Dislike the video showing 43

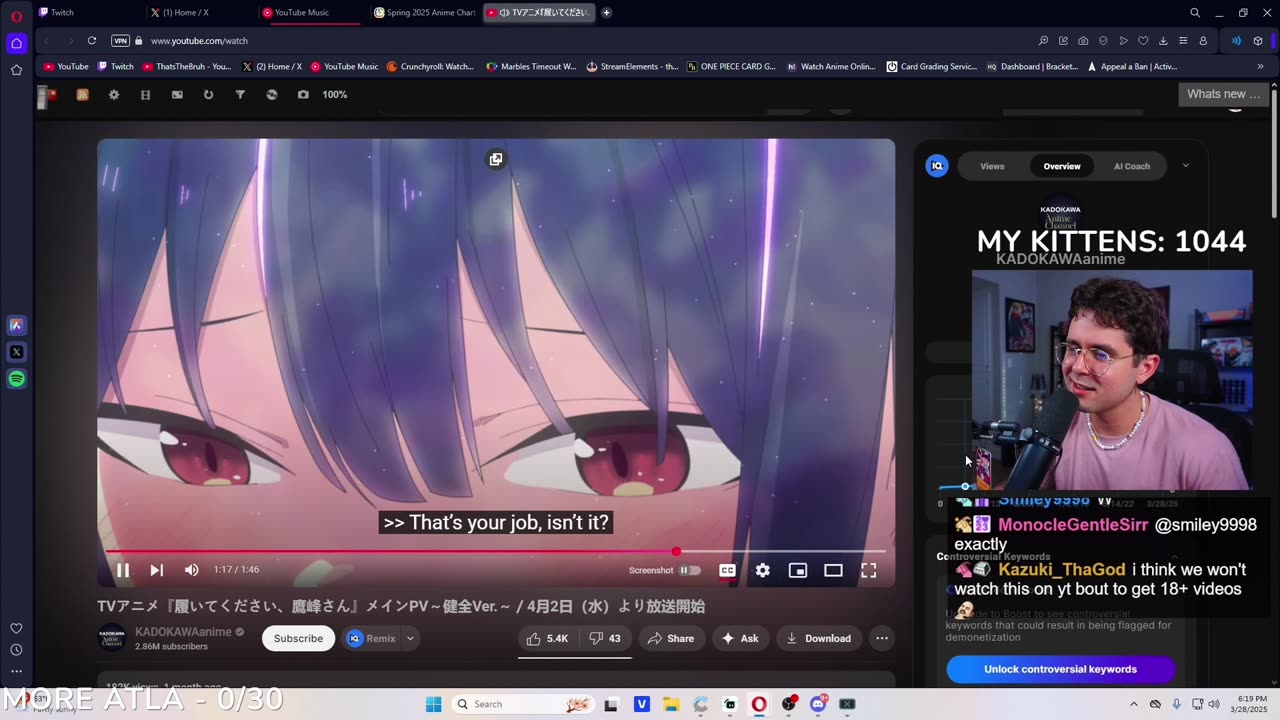(x=604, y=638)
